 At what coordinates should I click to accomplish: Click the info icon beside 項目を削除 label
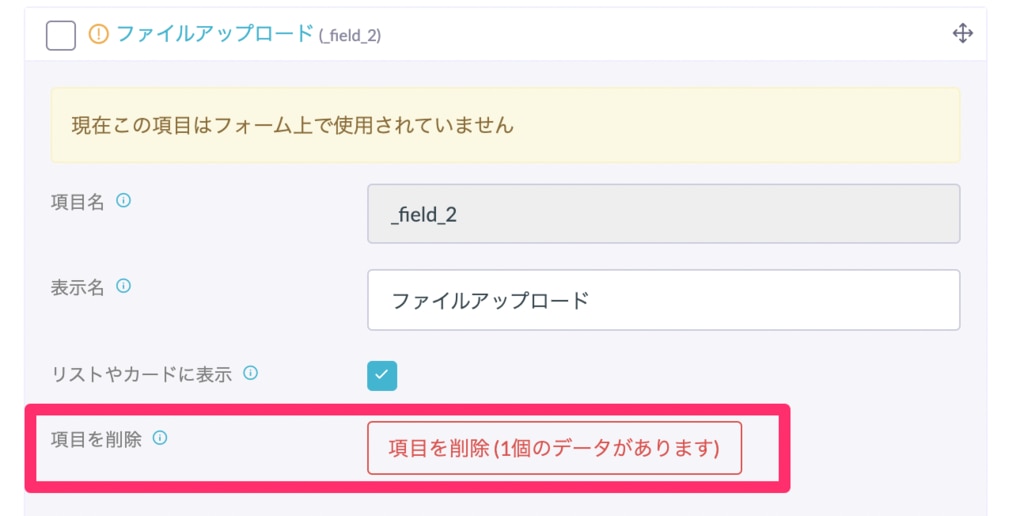pos(160,438)
